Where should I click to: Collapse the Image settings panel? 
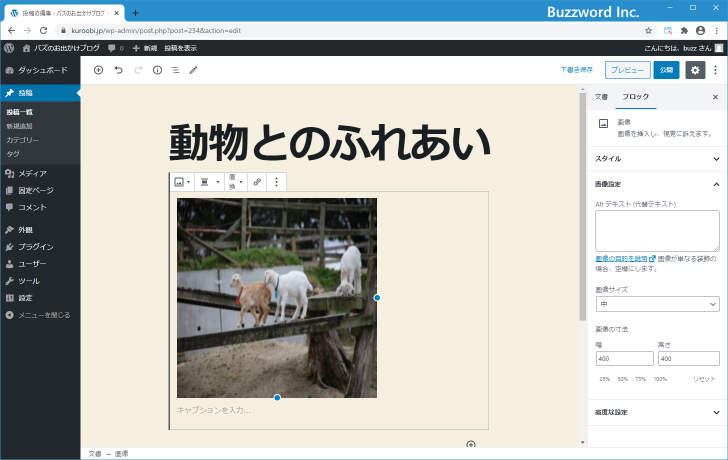(657, 184)
